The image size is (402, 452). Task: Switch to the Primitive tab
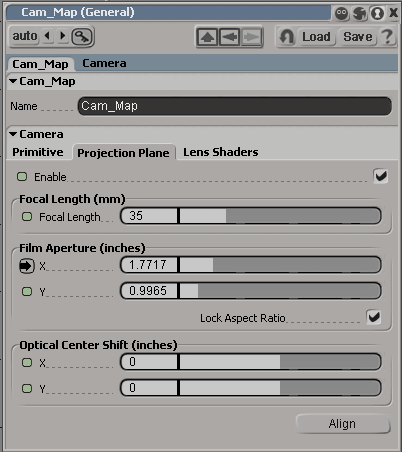[x=38, y=152]
